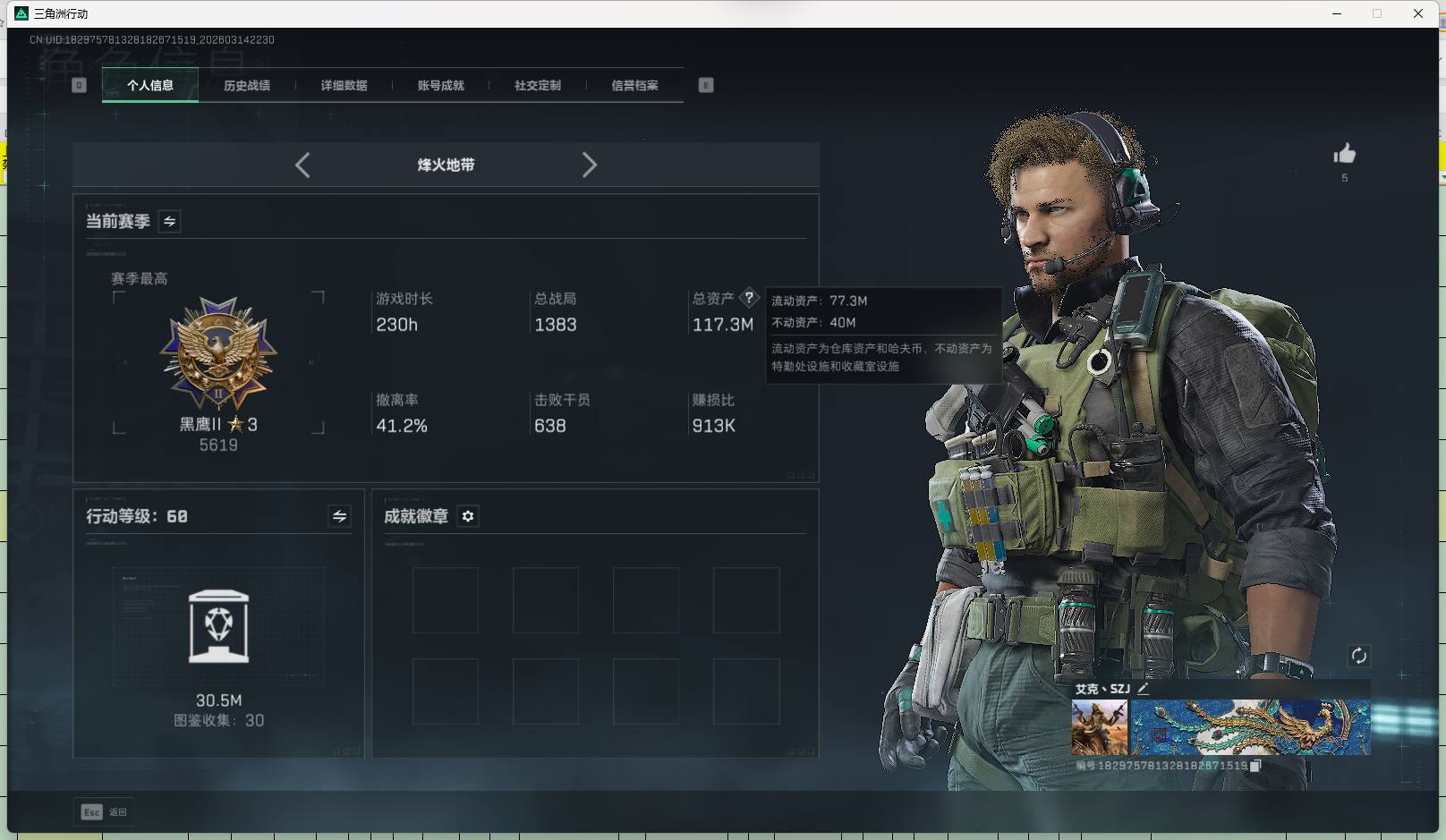Click the rotate character refresh icon

pyautogui.click(x=1358, y=656)
